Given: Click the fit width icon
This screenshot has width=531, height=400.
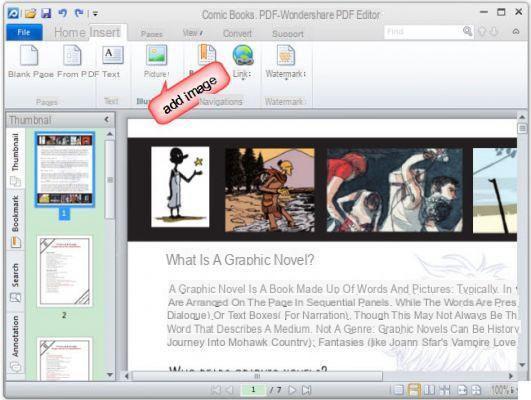Looking at the screenshot, I should click(x=462, y=390).
